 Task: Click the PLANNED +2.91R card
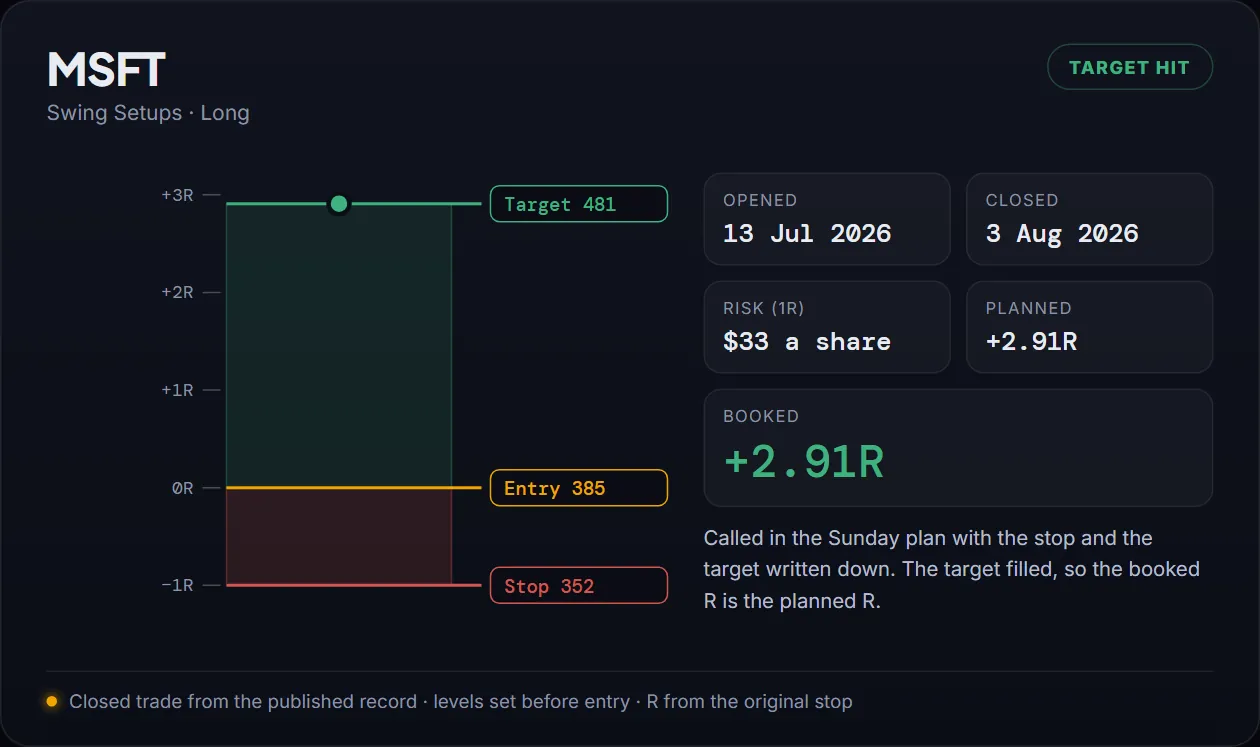point(1090,327)
